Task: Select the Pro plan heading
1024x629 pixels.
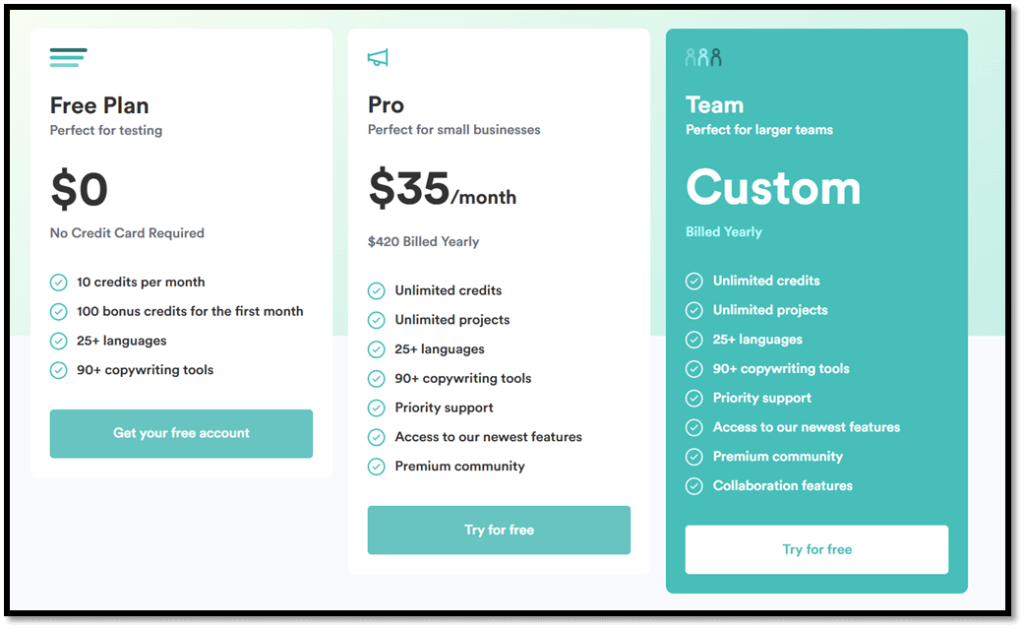Action: click(386, 105)
